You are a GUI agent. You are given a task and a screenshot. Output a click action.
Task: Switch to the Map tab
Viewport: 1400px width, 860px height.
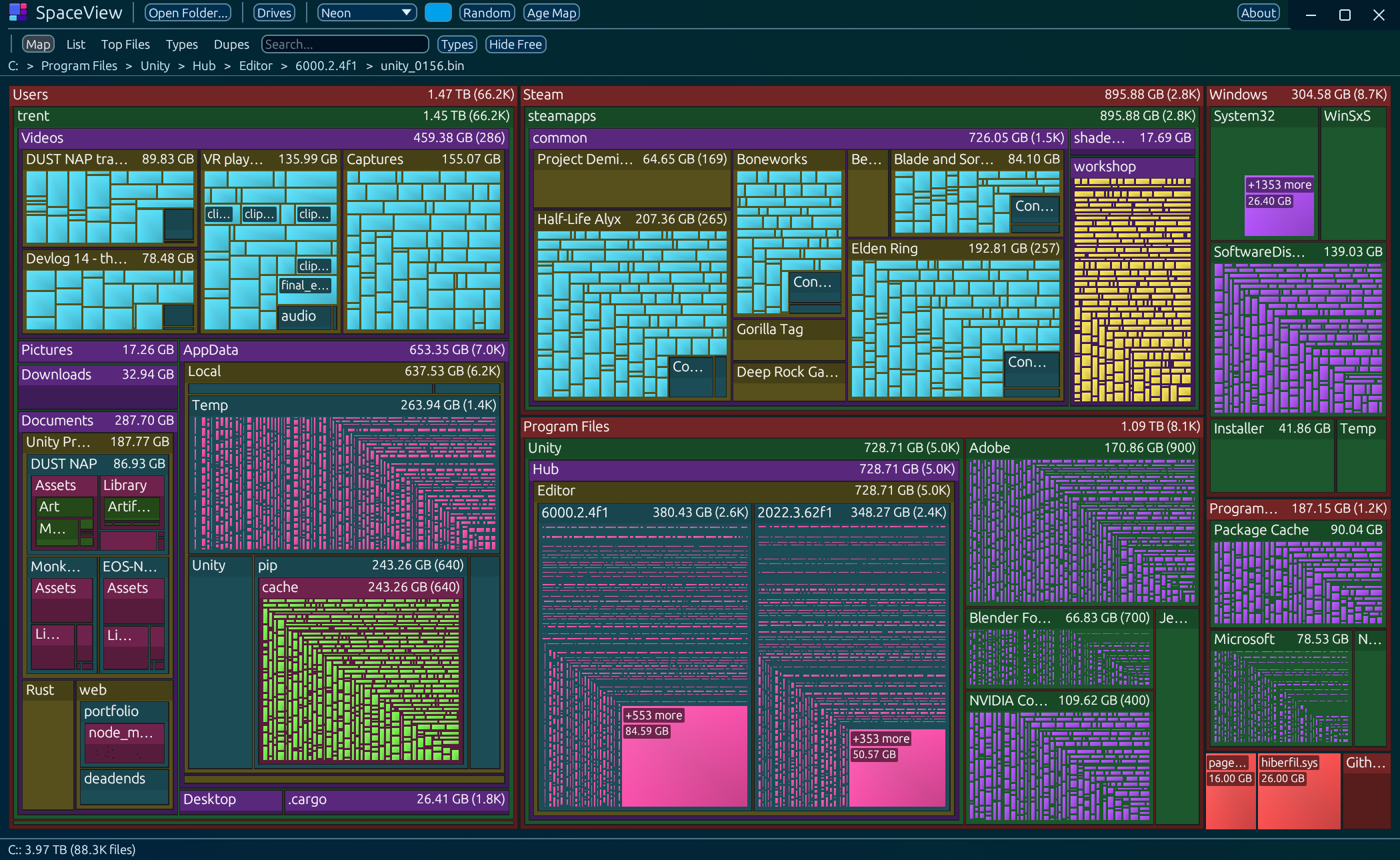[x=38, y=44]
